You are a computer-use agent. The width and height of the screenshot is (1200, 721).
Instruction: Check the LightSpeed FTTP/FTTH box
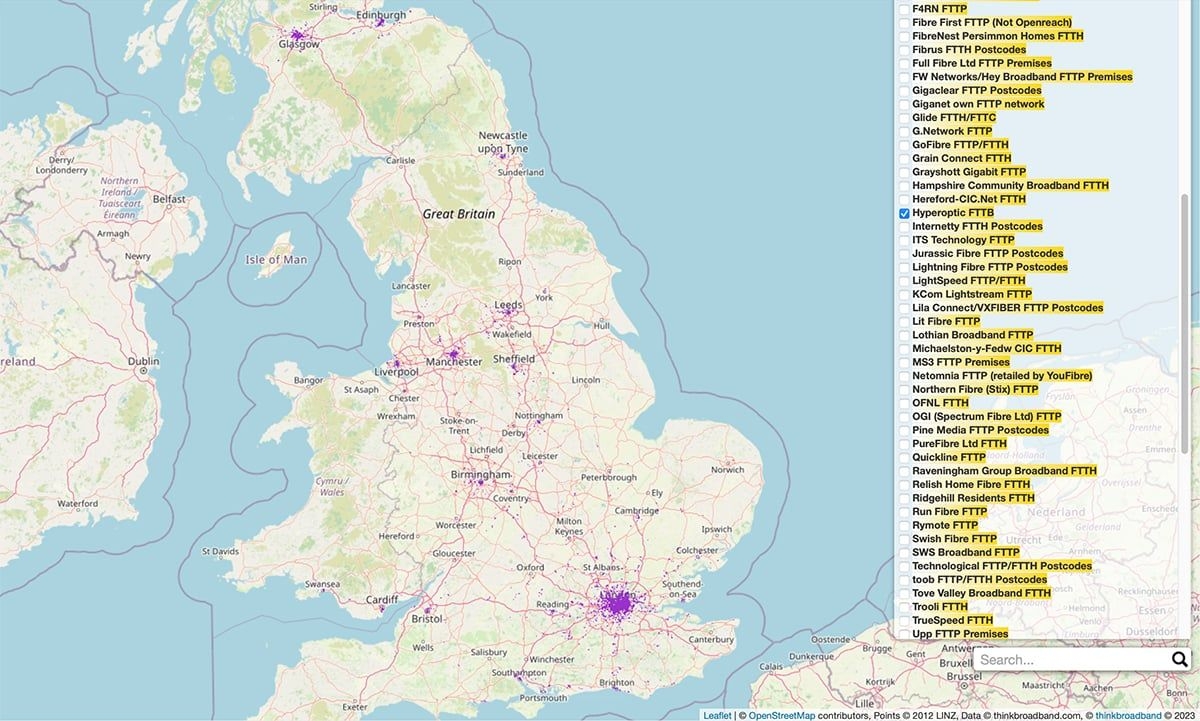pyautogui.click(x=904, y=281)
